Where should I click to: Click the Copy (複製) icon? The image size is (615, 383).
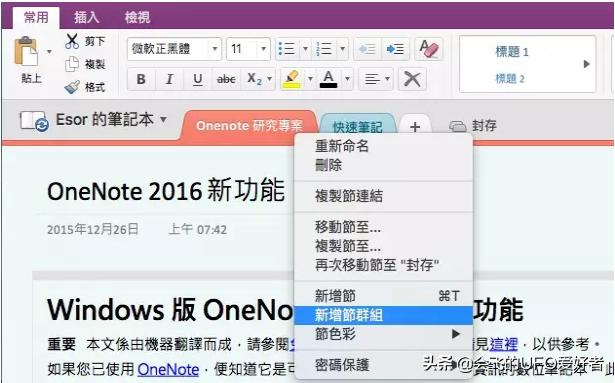[72, 64]
